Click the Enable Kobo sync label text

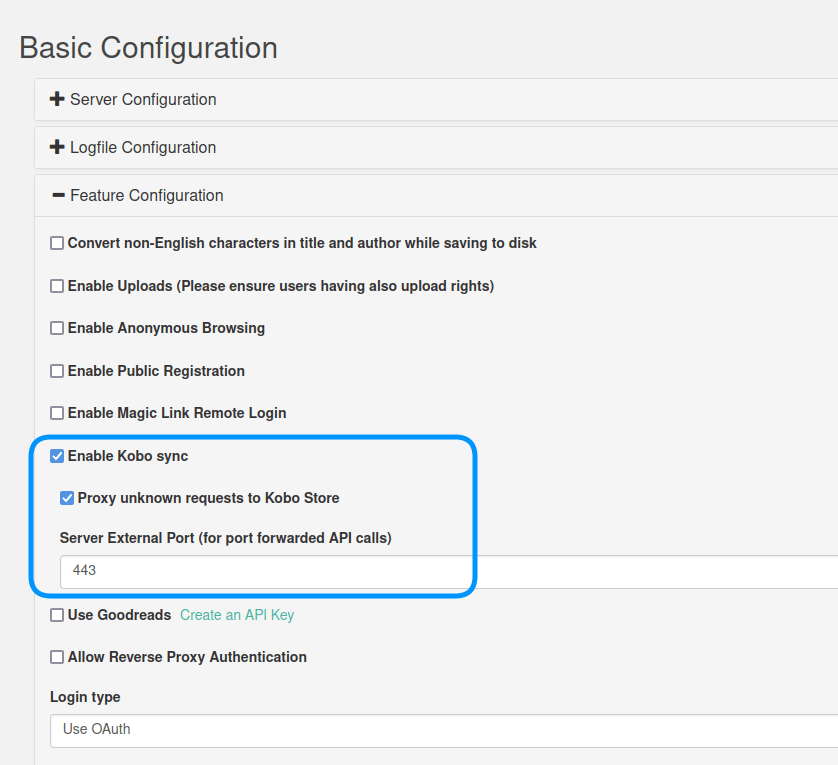click(x=128, y=456)
